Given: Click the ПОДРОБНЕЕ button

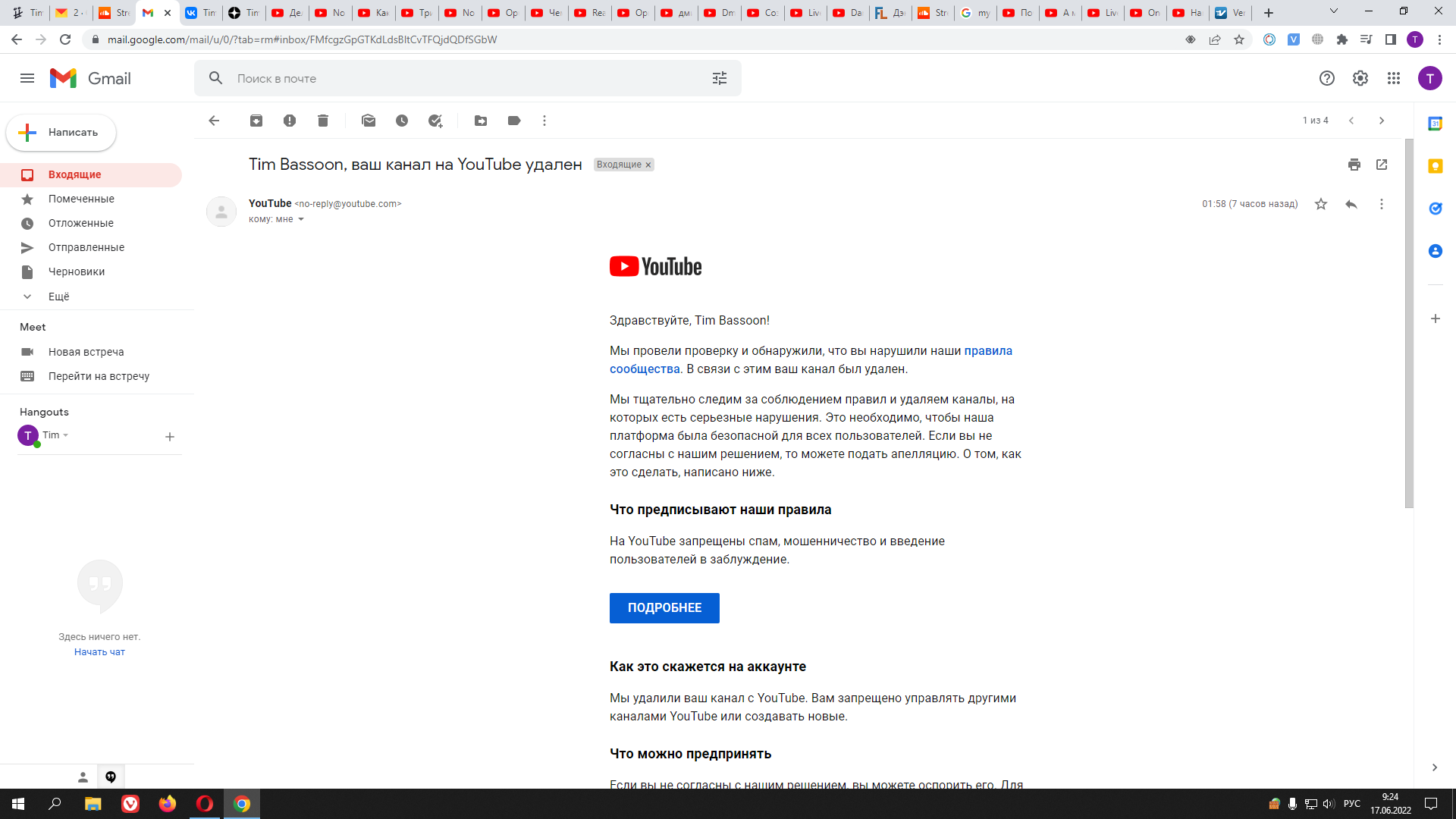Looking at the screenshot, I should tap(664, 608).
